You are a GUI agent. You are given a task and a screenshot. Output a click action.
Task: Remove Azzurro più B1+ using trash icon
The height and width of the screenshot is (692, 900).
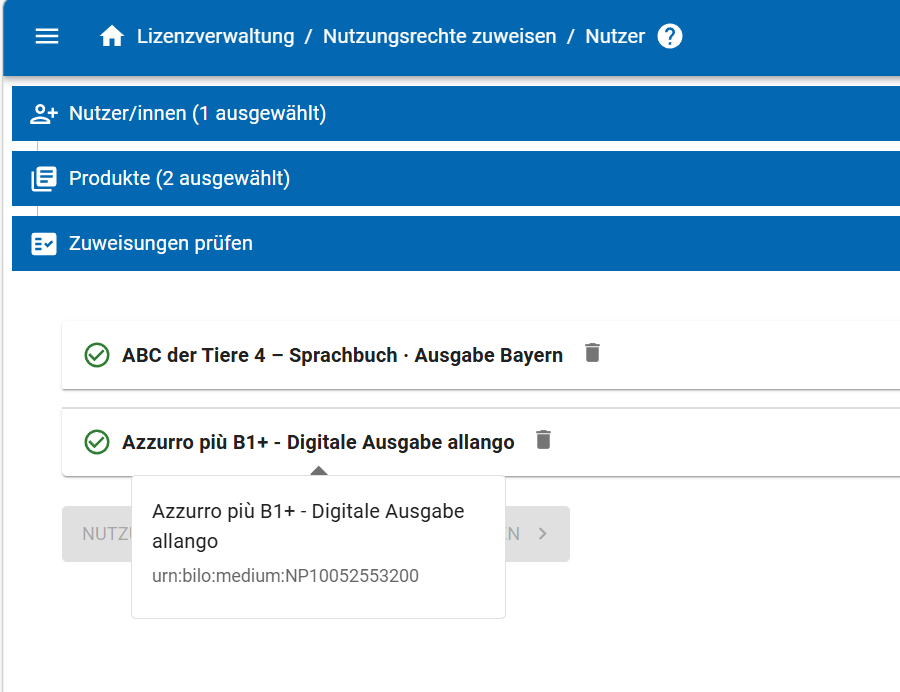click(x=543, y=440)
